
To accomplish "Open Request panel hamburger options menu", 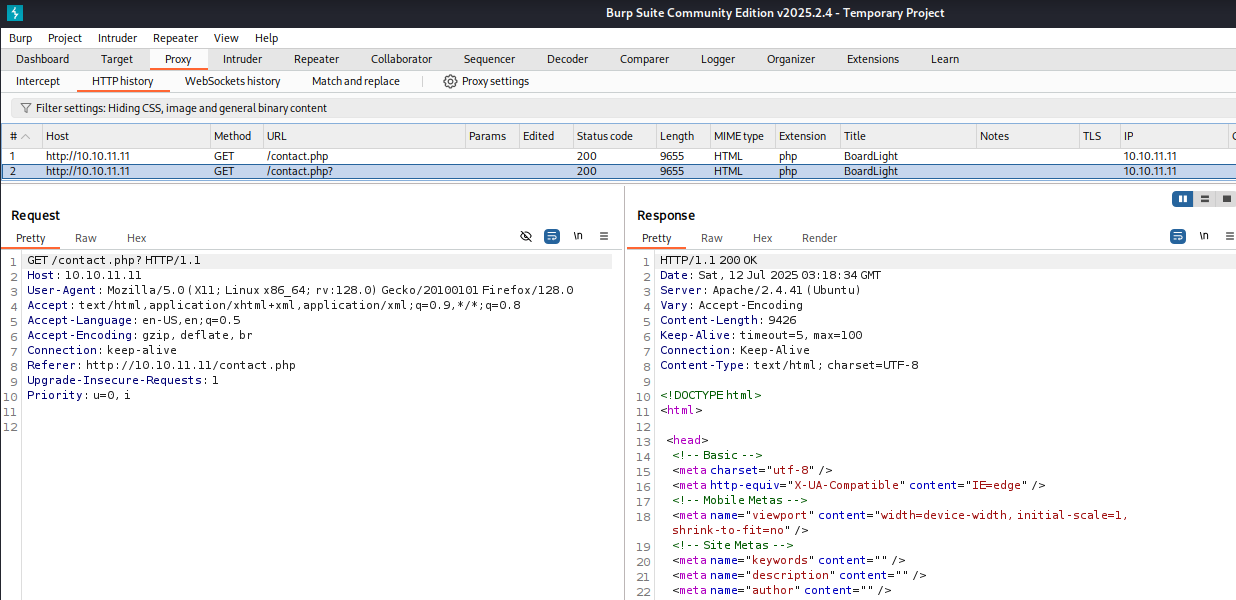I will (x=604, y=236).
